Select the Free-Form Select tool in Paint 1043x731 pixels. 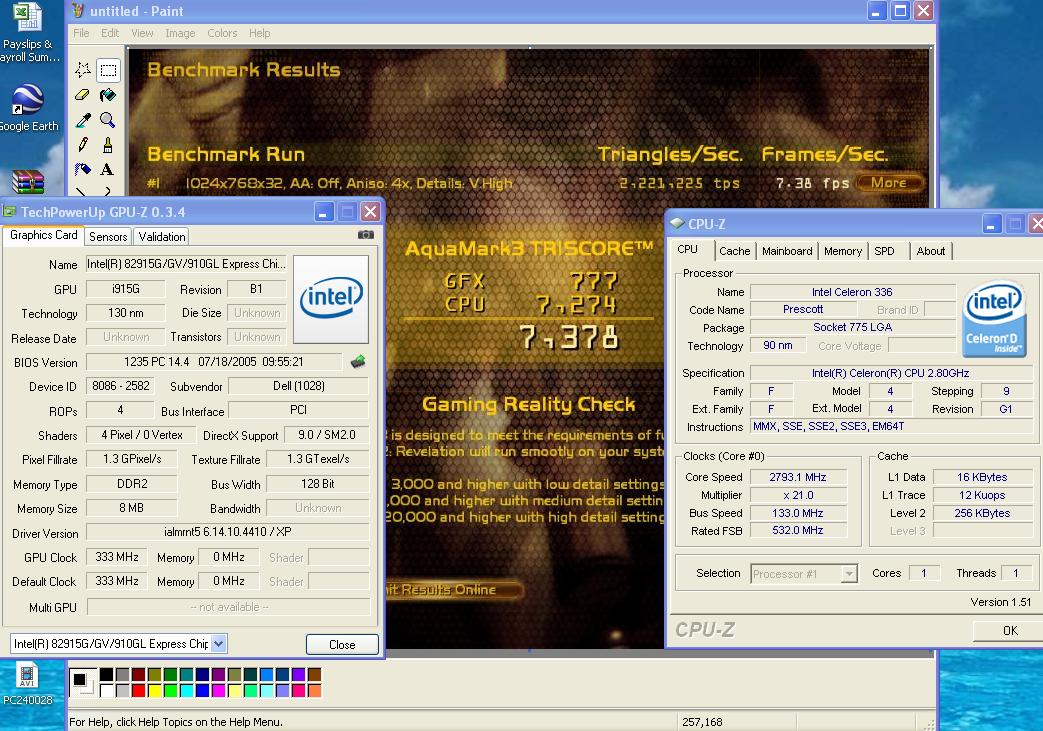tap(83, 70)
